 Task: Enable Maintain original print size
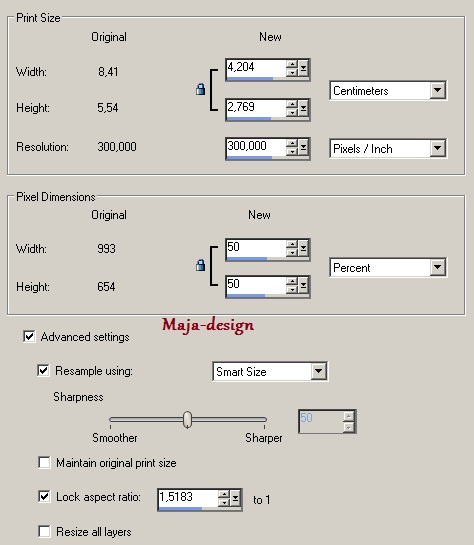[44, 463]
